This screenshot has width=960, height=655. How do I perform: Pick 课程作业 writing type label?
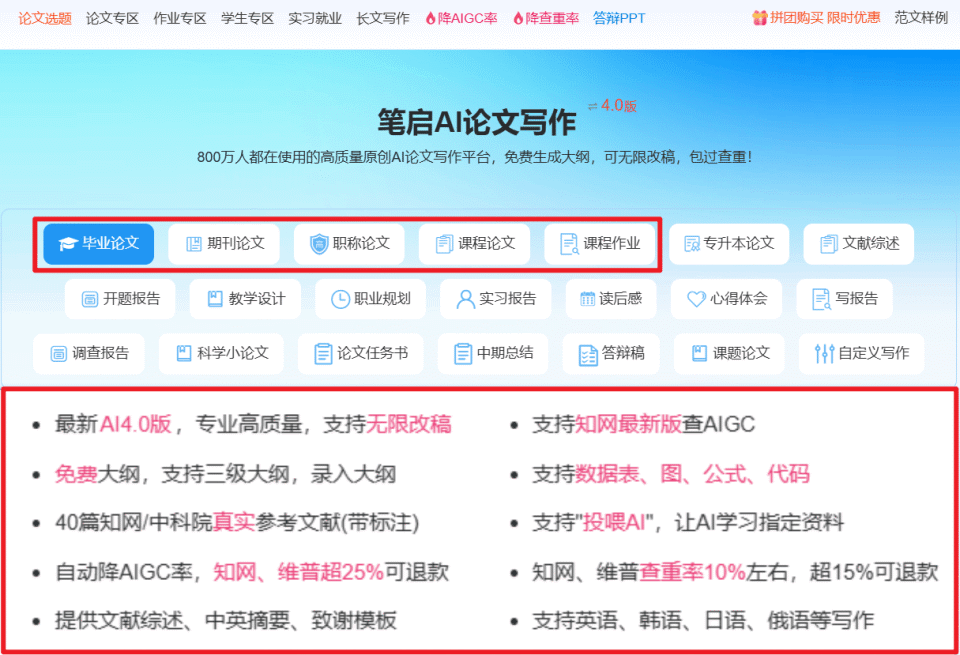pos(612,244)
